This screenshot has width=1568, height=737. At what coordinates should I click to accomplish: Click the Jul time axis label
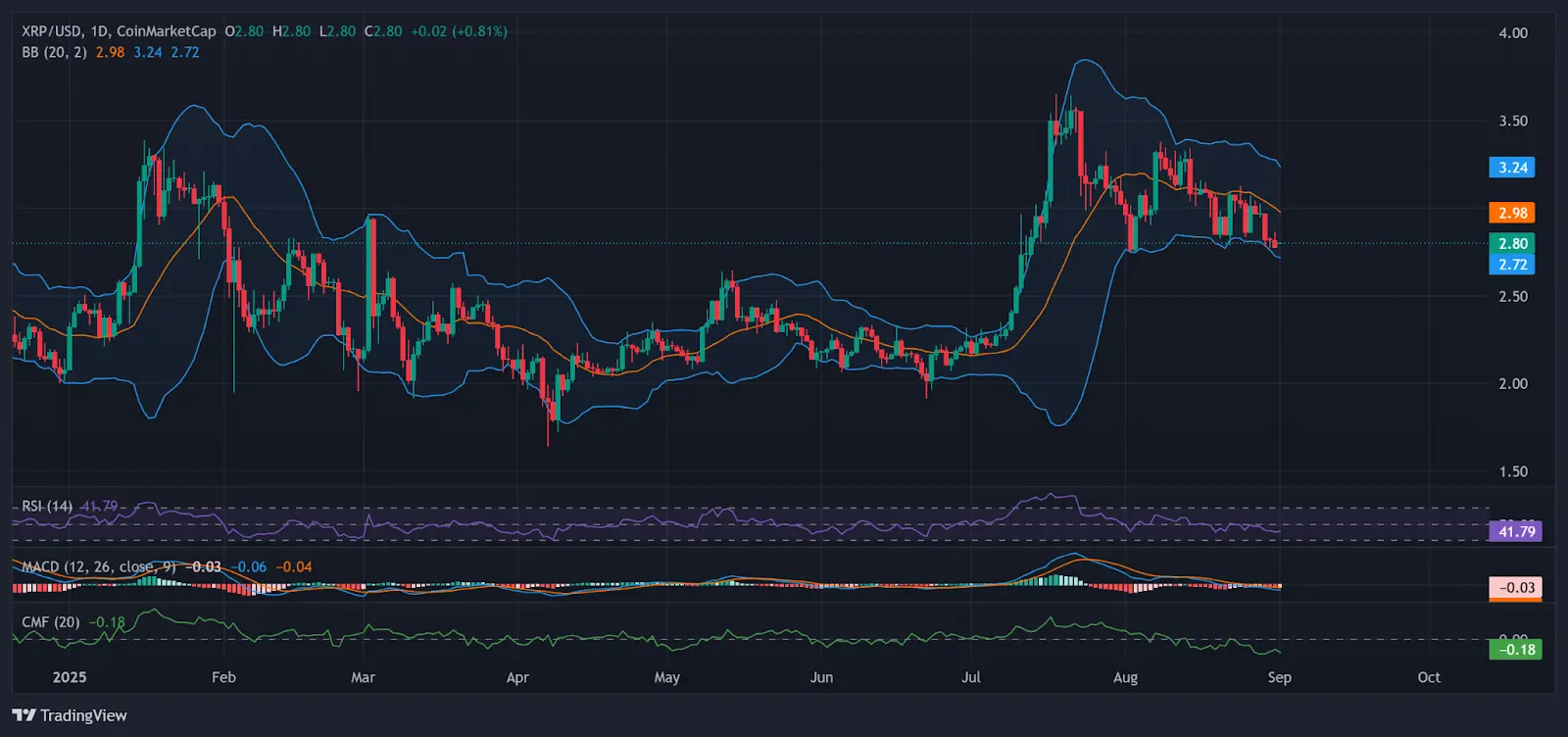[970, 677]
